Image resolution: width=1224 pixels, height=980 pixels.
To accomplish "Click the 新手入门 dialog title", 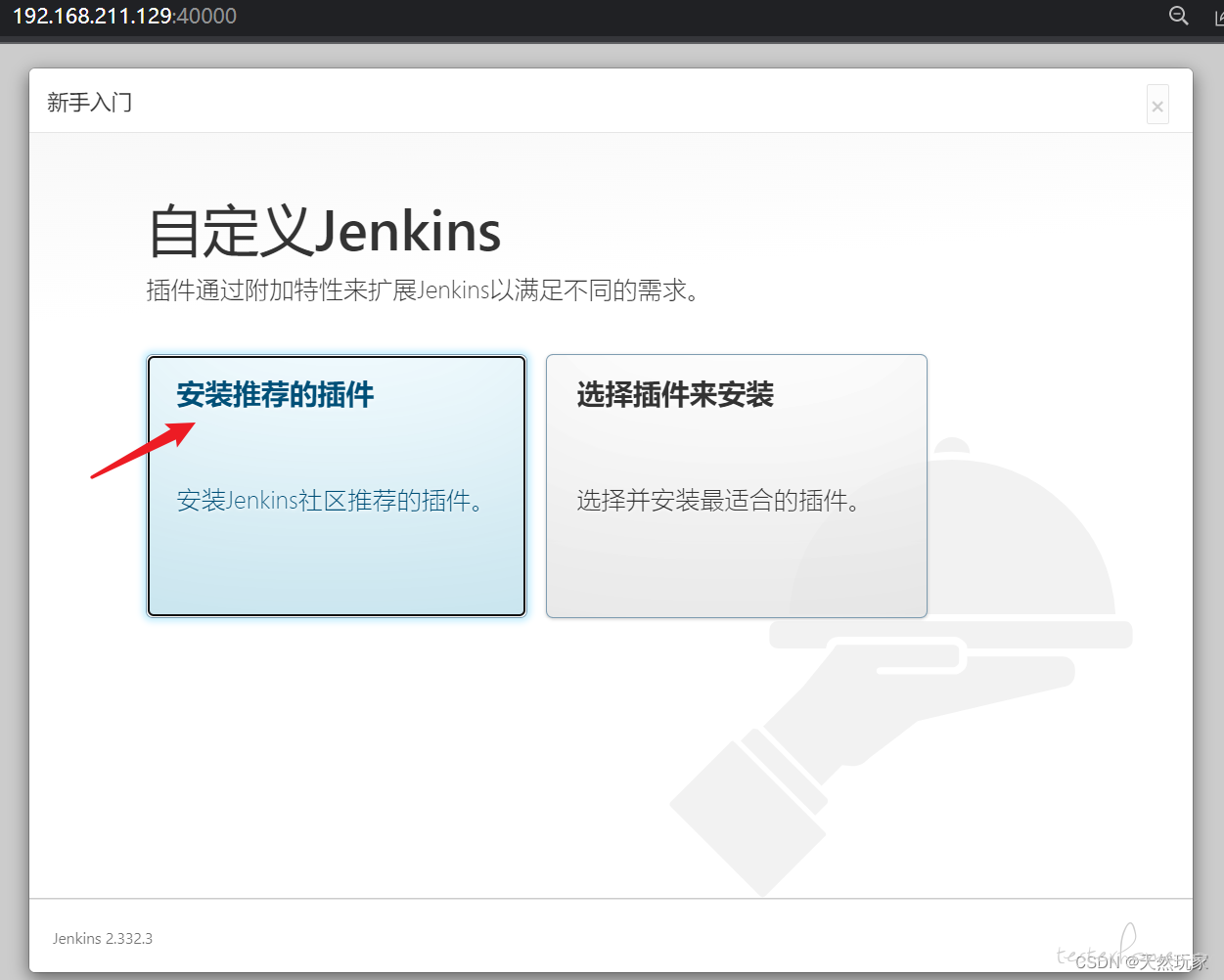I will tap(90, 103).
